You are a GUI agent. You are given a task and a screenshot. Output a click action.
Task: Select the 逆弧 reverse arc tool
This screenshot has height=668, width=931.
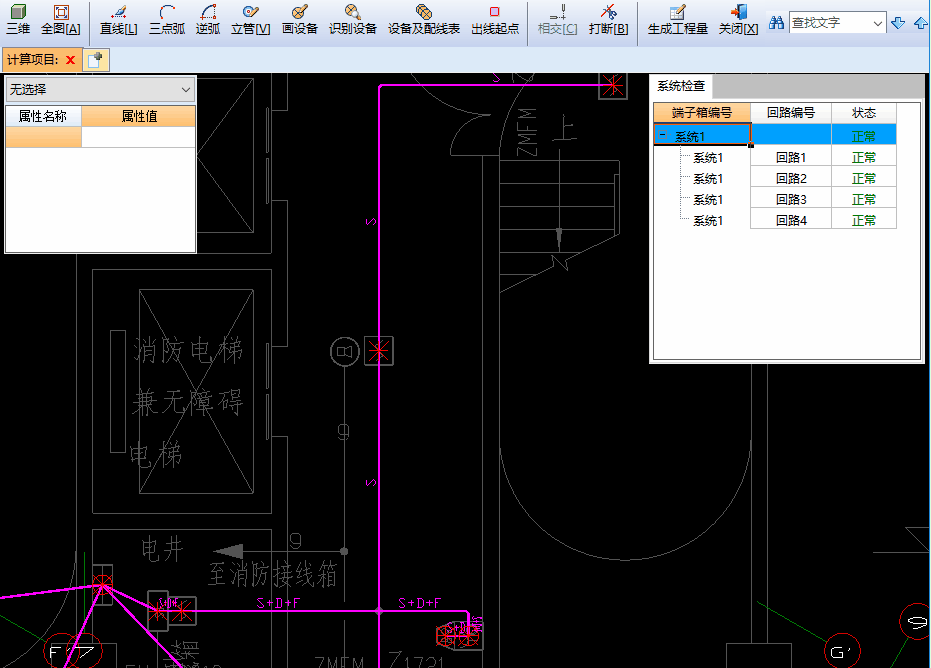click(208, 19)
